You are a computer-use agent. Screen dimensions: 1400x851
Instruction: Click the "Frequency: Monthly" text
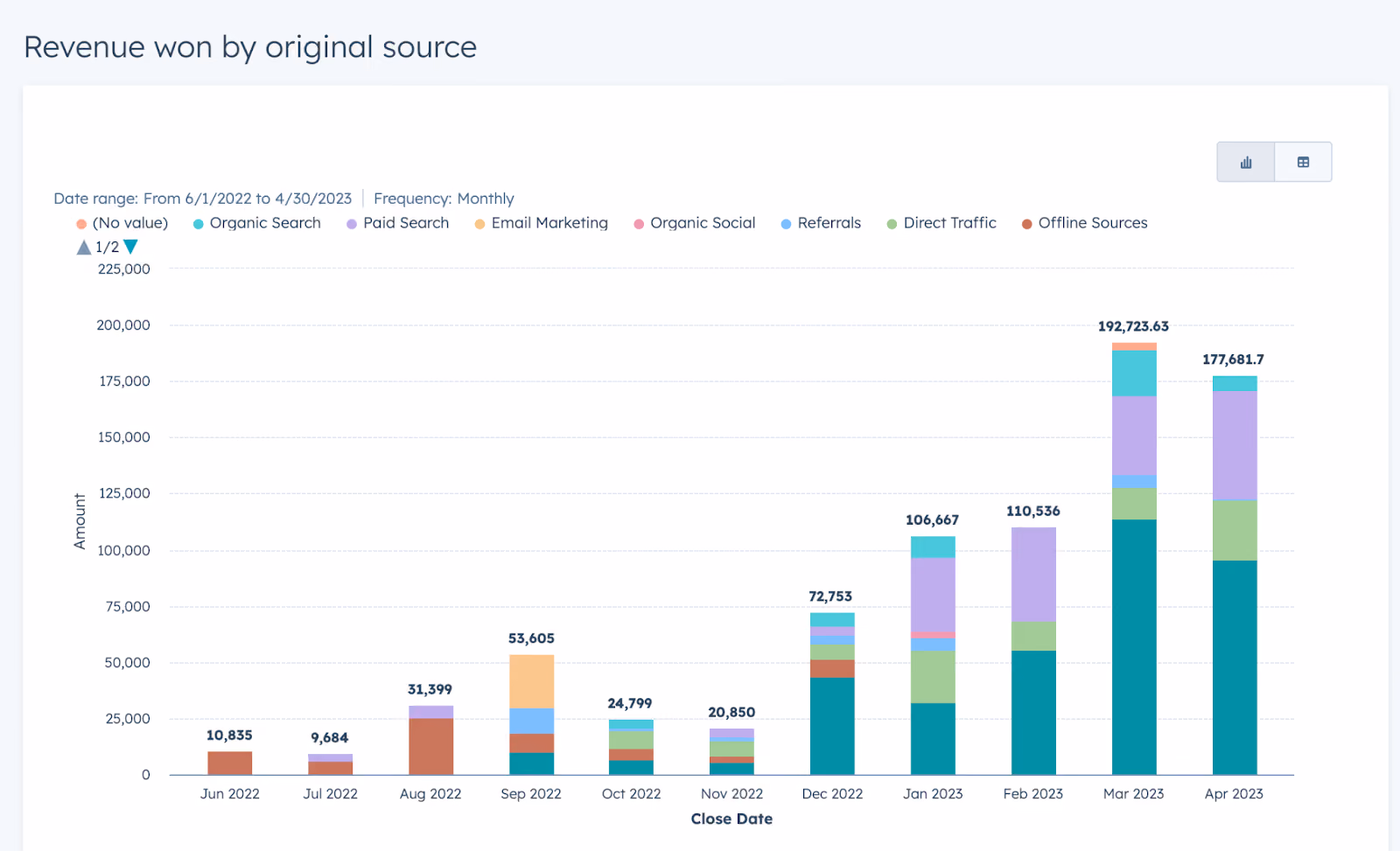tap(444, 199)
